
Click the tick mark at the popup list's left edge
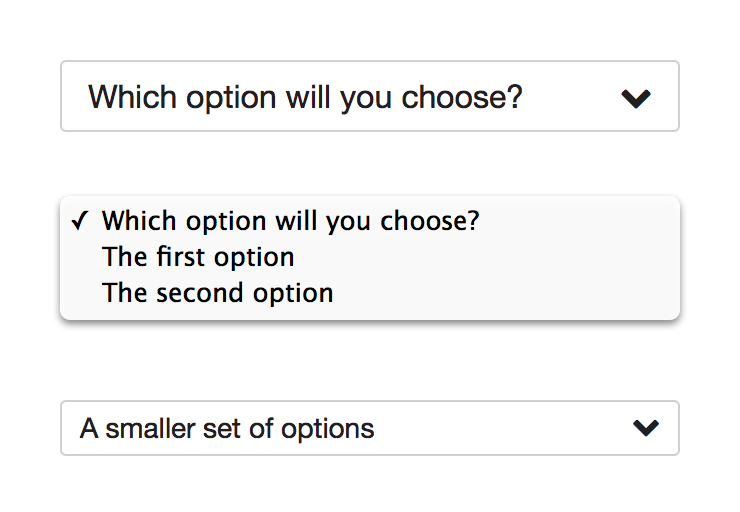[x=79, y=221]
